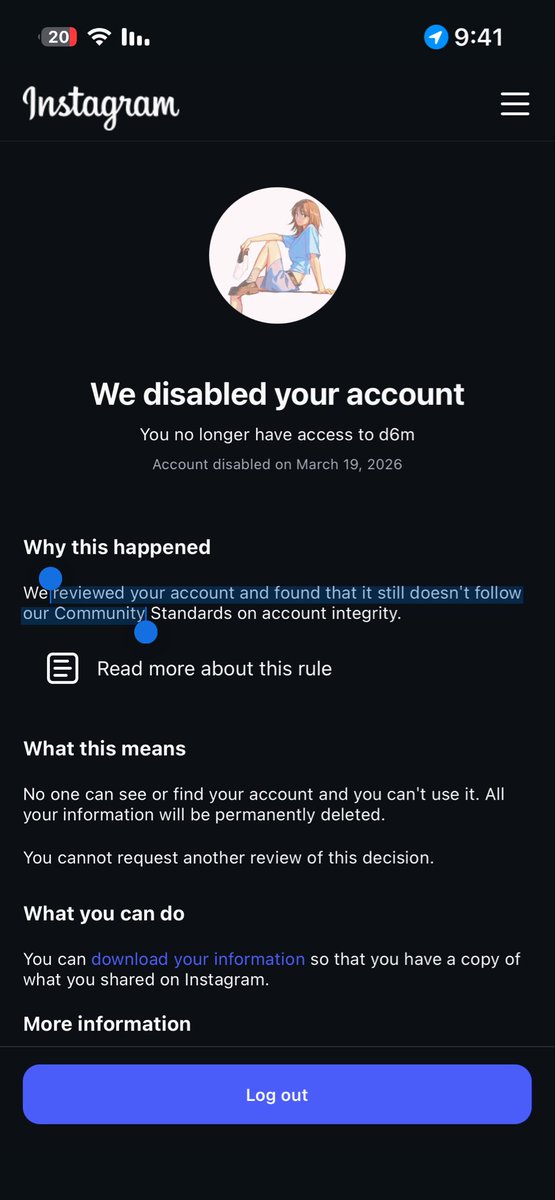The image size is (555, 1200).
Task: Tap the cellular signal bars icon
Action: pos(135,38)
